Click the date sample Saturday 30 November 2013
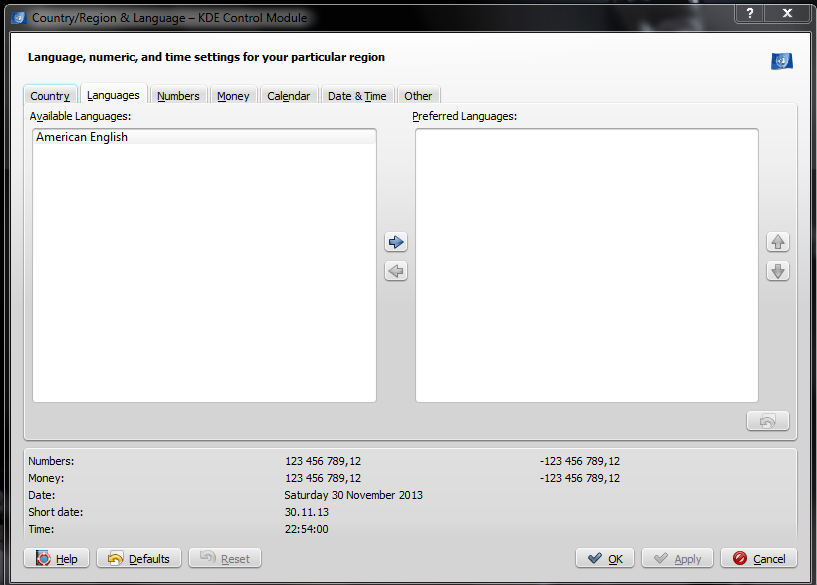The height and width of the screenshot is (585, 817). [x=353, y=495]
